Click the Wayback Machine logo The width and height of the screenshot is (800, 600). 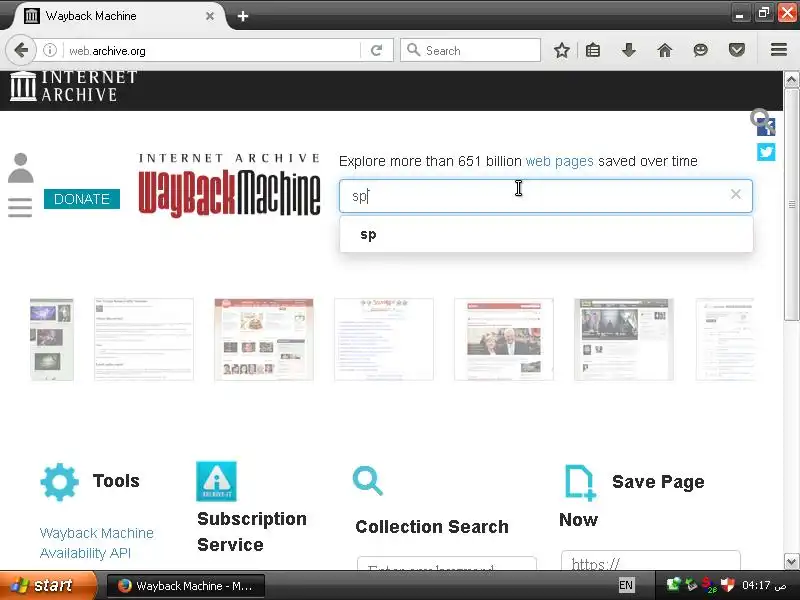click(229, 186)
